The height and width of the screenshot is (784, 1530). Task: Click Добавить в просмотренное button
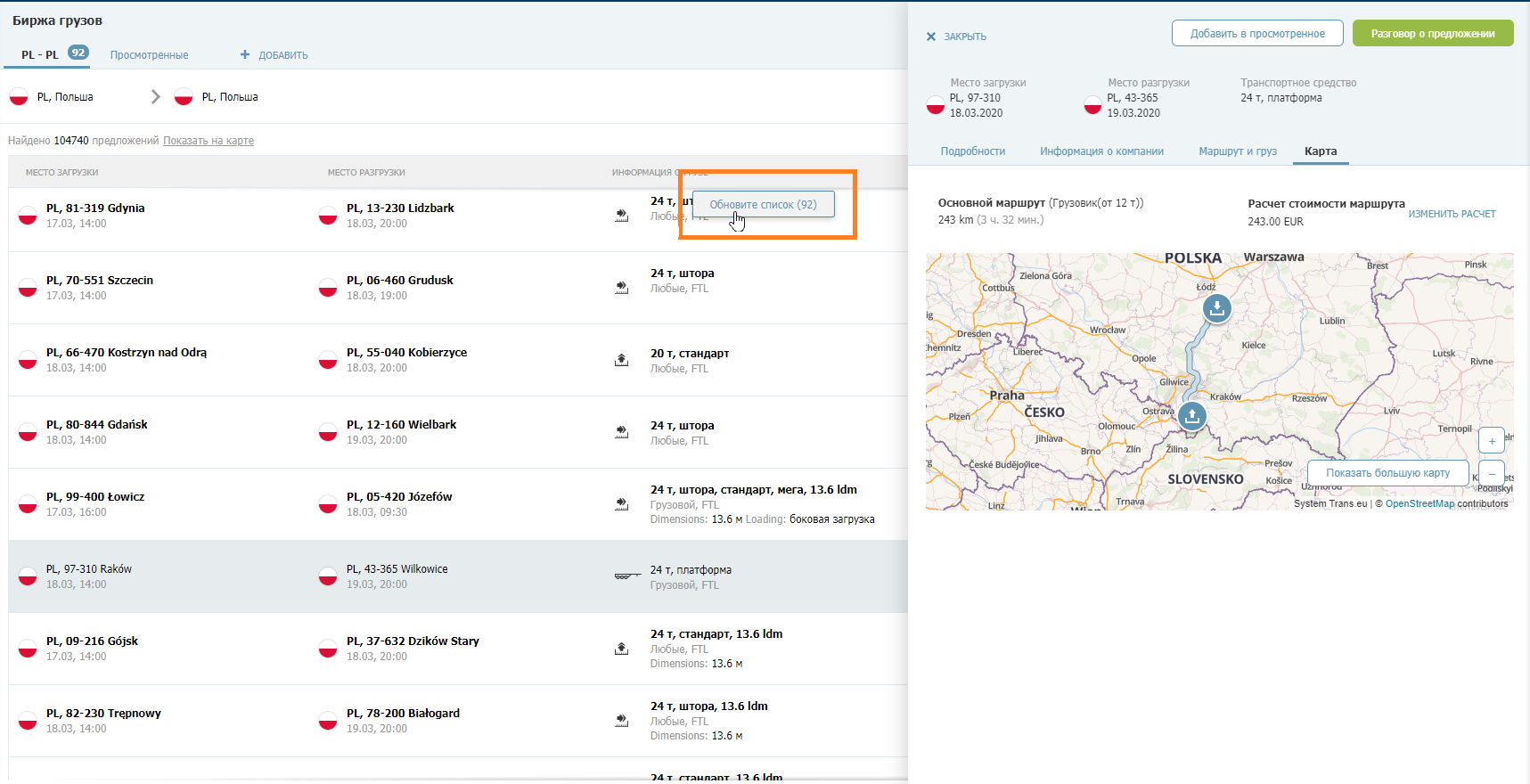1257,33
